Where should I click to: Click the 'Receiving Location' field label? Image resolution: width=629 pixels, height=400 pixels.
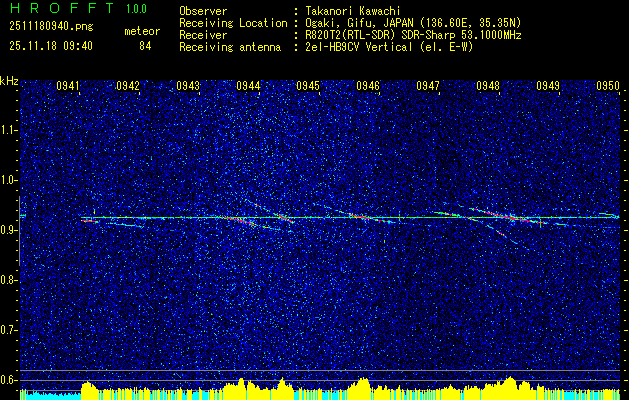point(233,23)
